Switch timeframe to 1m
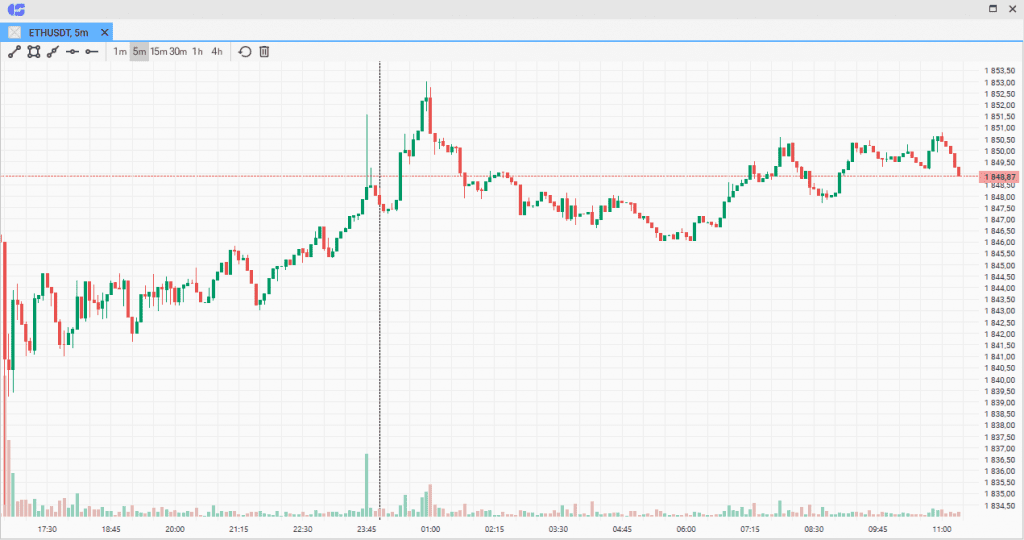 tap(120, 51)
